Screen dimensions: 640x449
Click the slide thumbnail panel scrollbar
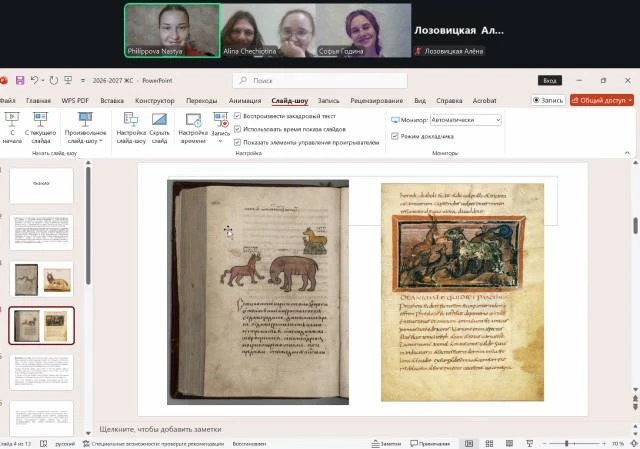tap(88, 225)
